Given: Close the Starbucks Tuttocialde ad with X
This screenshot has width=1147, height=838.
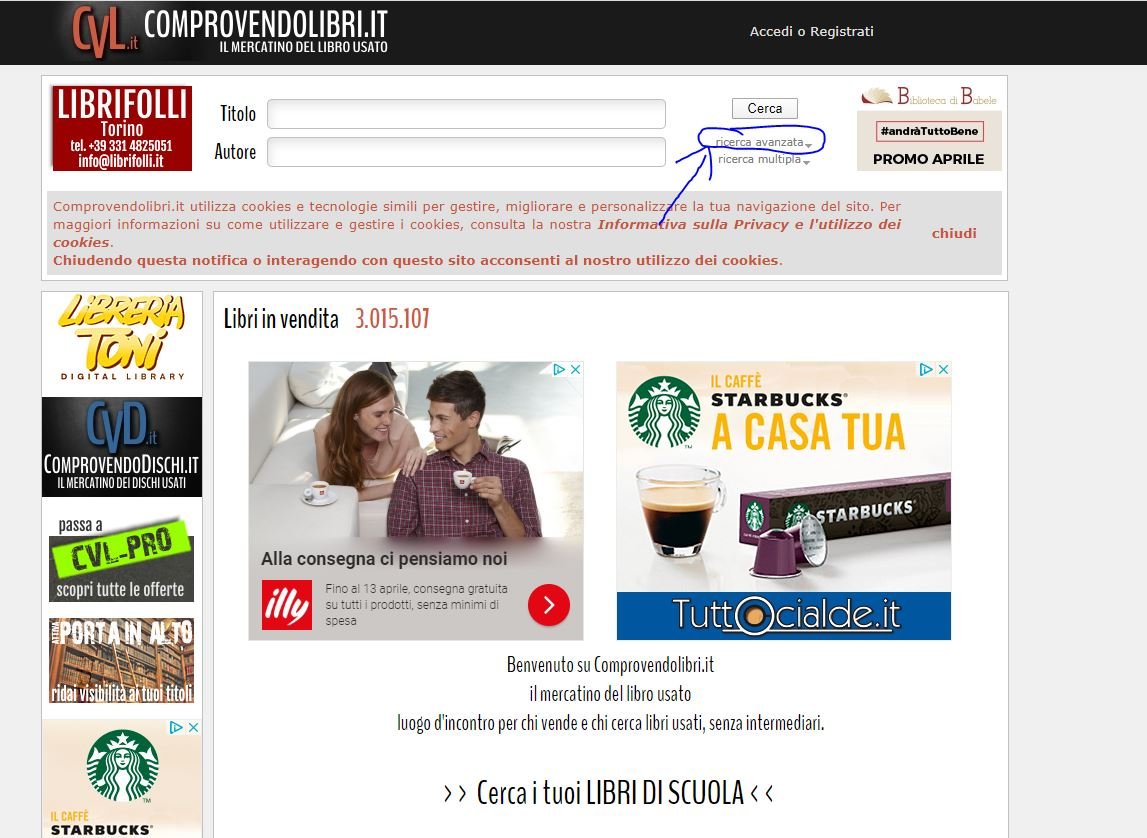Looking at the screenshot, I should coord(944,369).
